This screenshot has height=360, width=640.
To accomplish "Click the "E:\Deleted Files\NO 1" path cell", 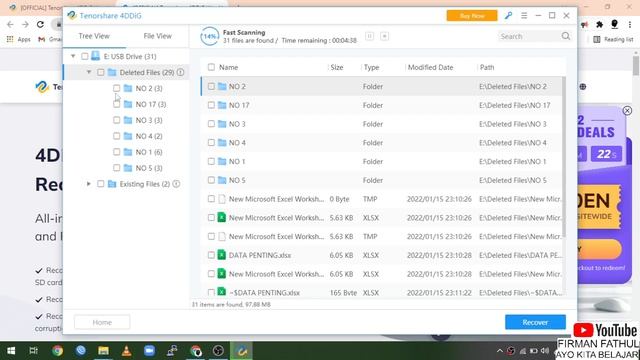I will 513,161.
